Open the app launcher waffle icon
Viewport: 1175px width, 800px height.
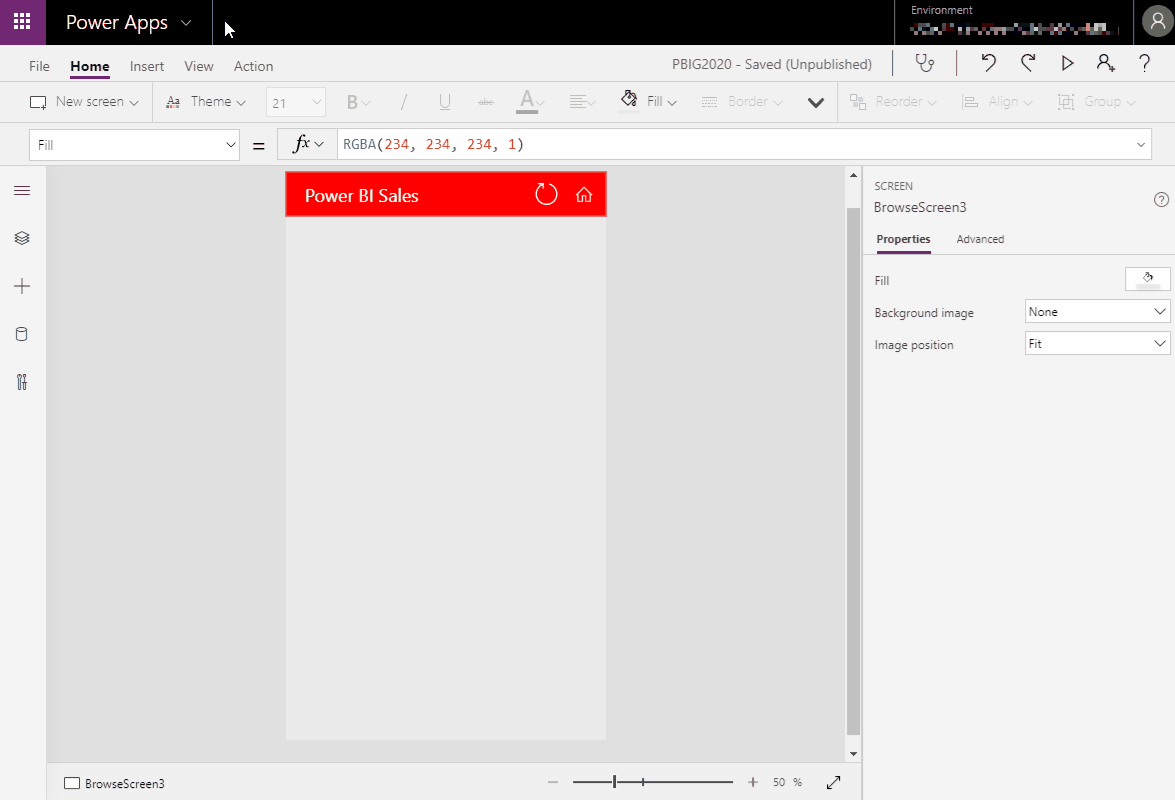click(x=22, y=22)
